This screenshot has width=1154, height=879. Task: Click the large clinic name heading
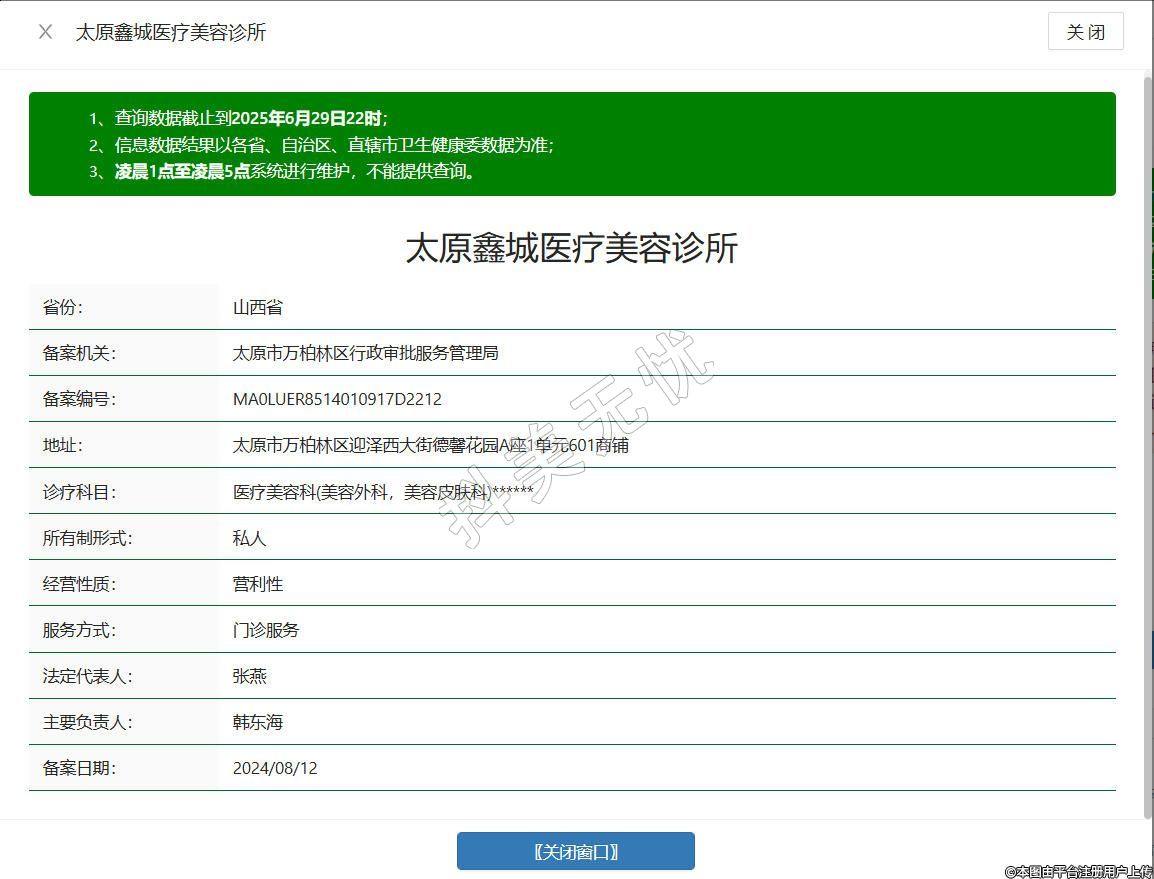571,248
